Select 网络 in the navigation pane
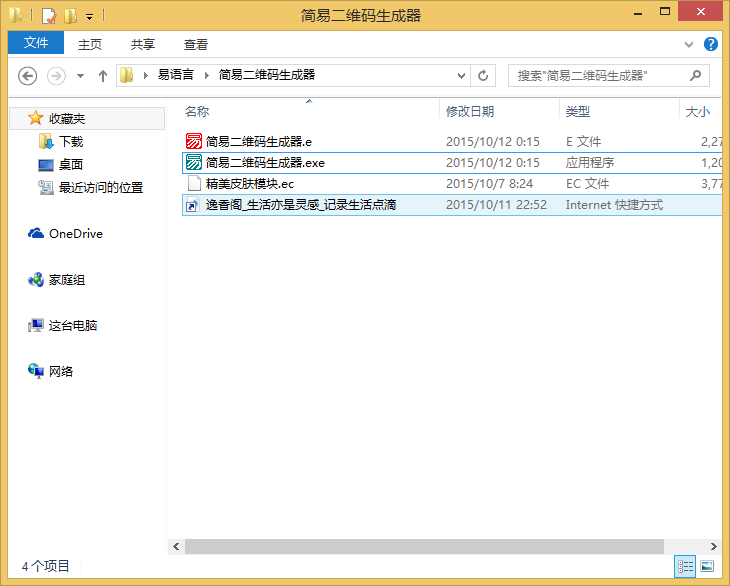Viewport: 730px width, 586px height. (x=61, y=371)
